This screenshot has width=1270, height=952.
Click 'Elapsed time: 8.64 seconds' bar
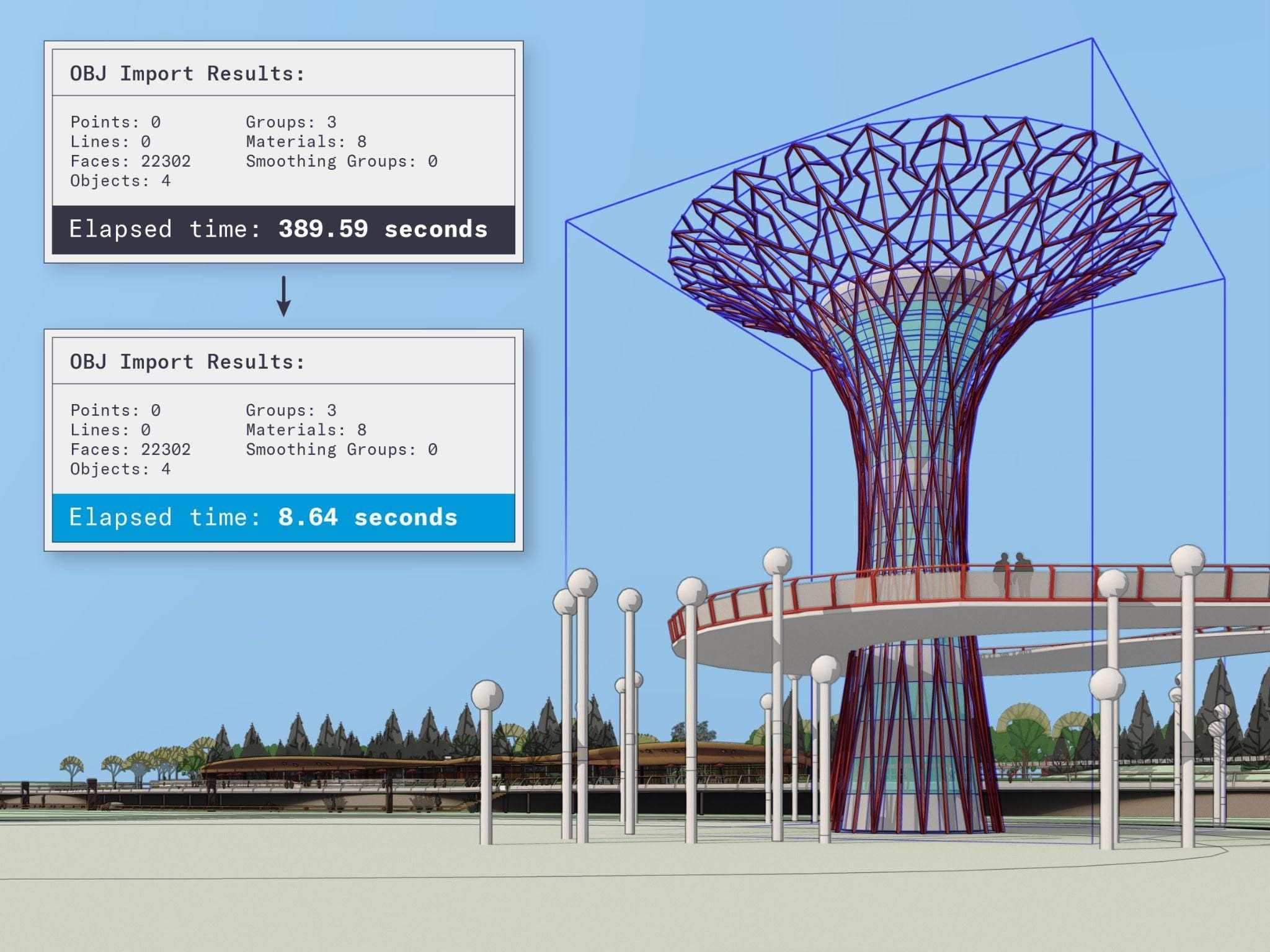[283, 518]
